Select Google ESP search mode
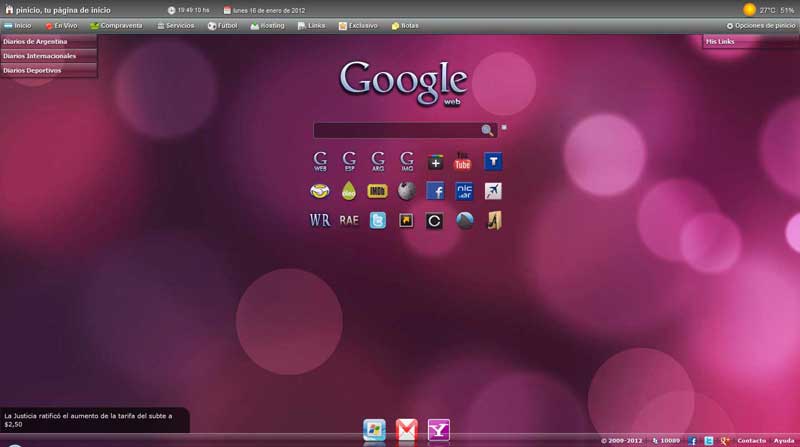The height and width of the screenshot is (447, 800). 349,161
